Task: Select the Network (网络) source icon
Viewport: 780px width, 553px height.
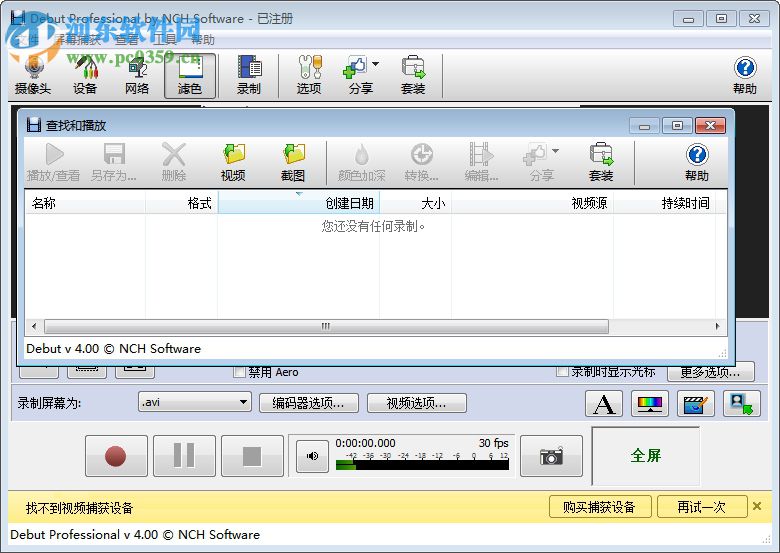Action: pos(137,76)
